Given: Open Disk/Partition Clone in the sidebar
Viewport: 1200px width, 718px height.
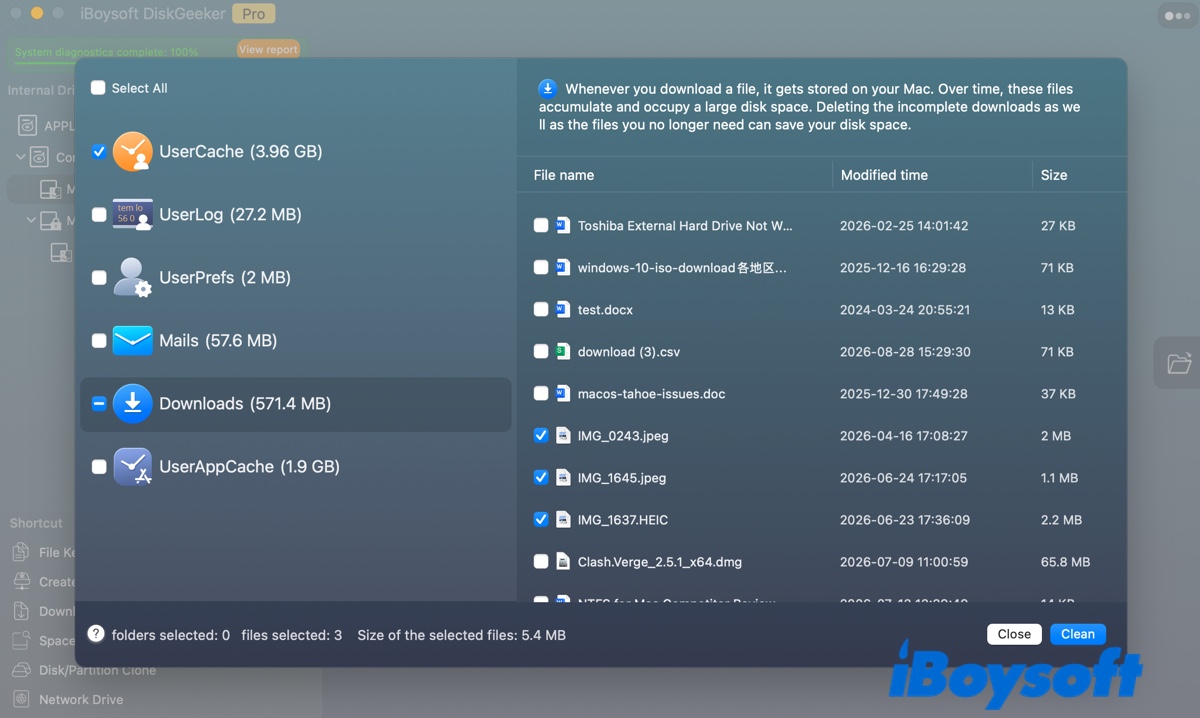Looking at the screenshot, I should pyautogui.click(x=97, y=670).
